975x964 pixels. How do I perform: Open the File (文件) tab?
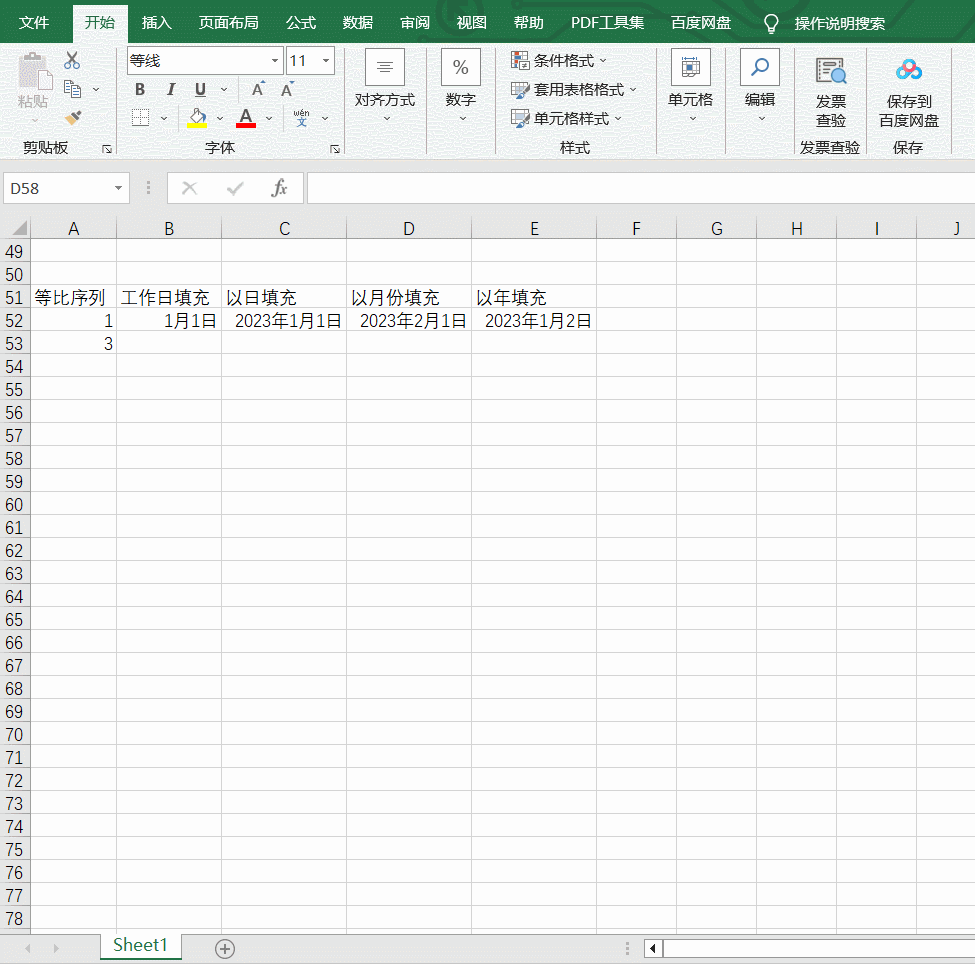[x=34, y=23]
